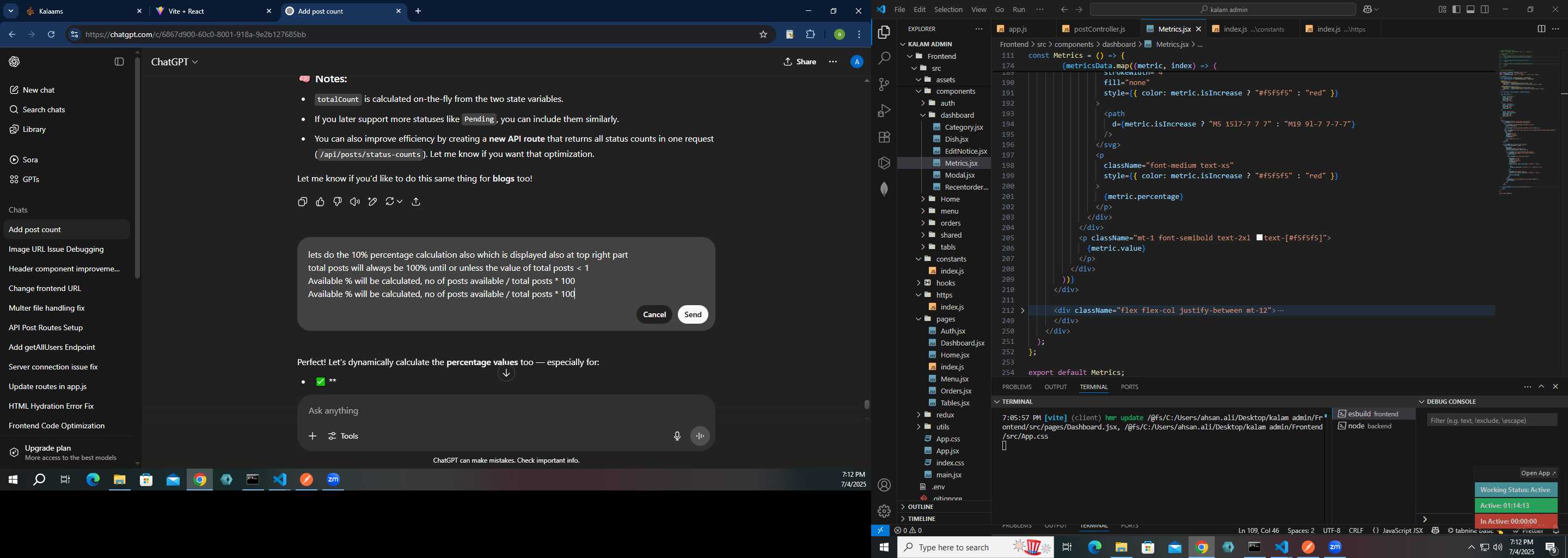Click the Ask anything input field
1568x558 pixels.
pyautogui.click(x=505, y=411)
